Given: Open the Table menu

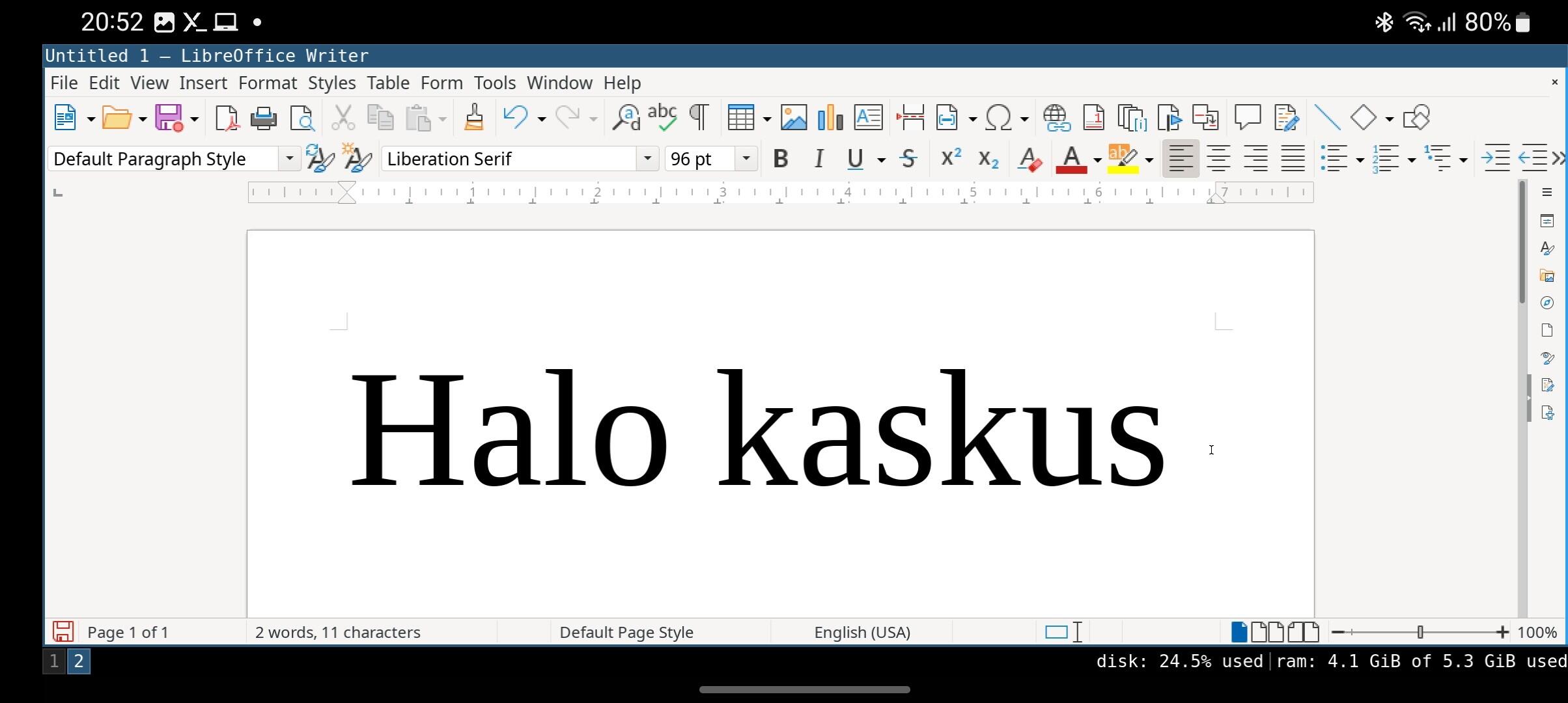Looking at the screenshot, I should pyautogui.click(x=388, y=83).
